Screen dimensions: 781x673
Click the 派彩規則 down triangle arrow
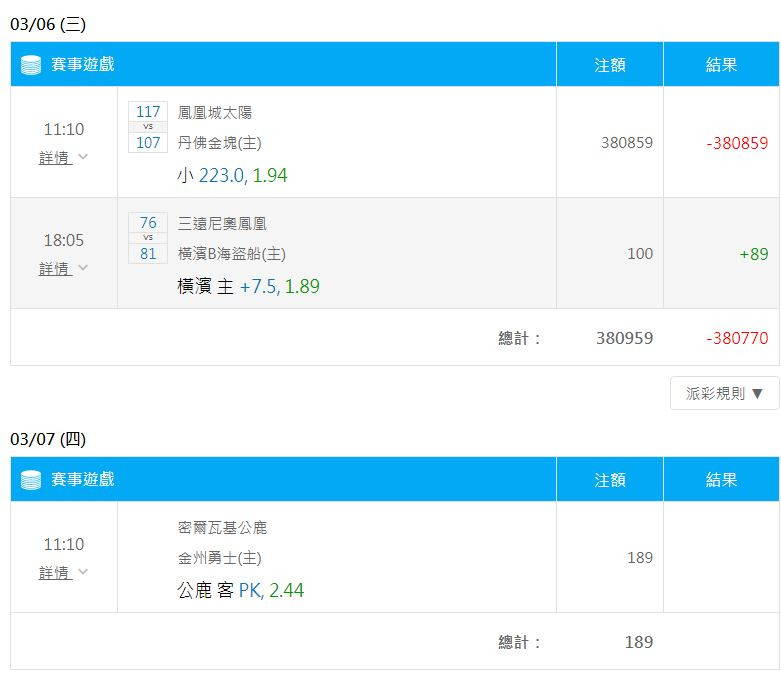(x=757, y=394)
